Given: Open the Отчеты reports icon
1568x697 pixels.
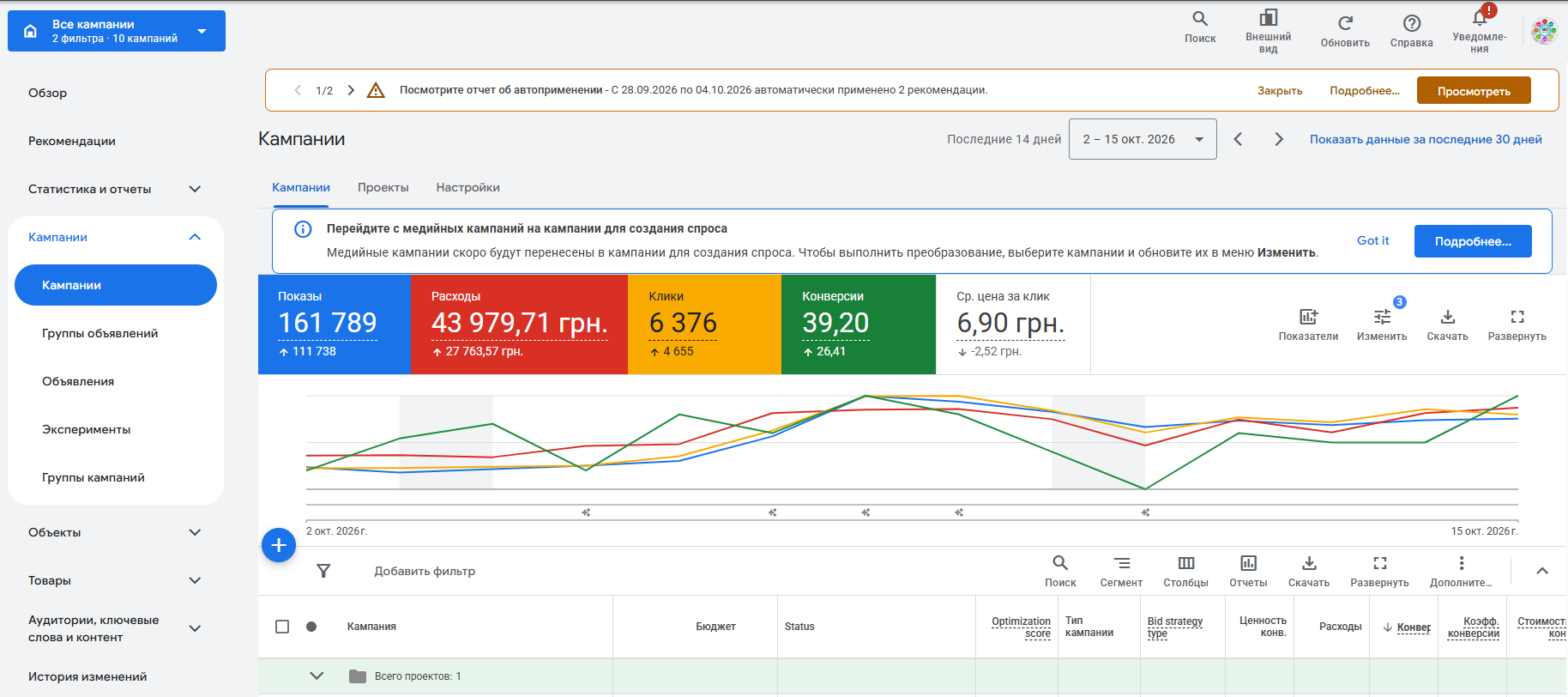Looking at the screenshot, I should tap(1249, 563).
